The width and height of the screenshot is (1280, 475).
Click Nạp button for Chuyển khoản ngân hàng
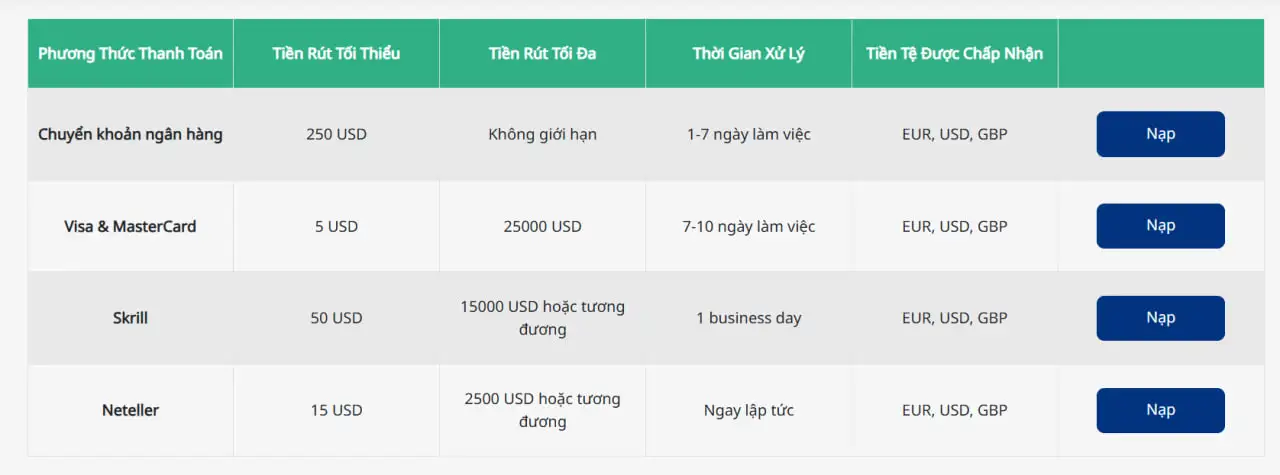(1160, 134)
